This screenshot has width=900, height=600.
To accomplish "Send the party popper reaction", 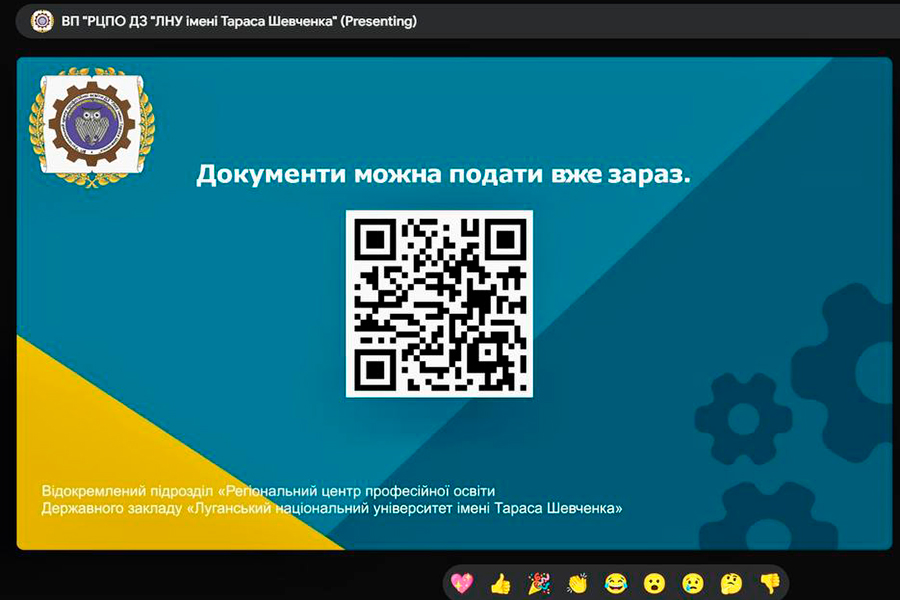I will click(539, 583).
